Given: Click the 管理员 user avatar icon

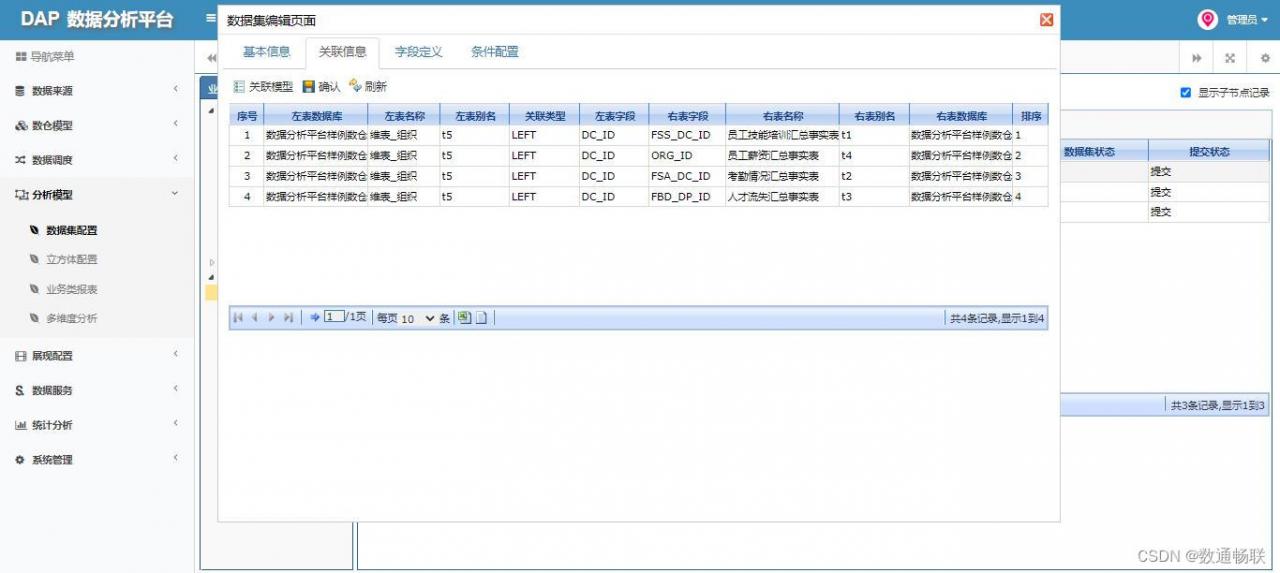Looking at the screenshot, I should point(1208,19).
